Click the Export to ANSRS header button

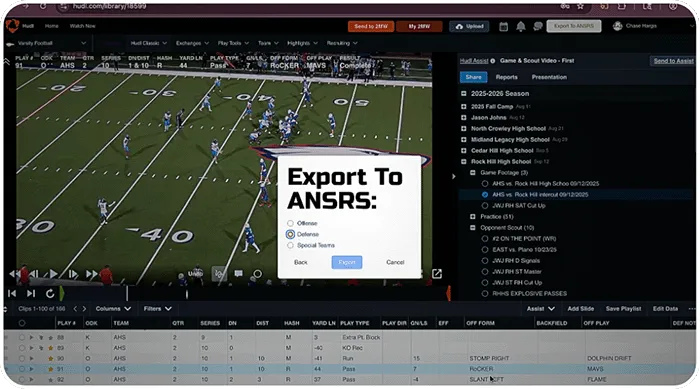[x=574, y=26]
